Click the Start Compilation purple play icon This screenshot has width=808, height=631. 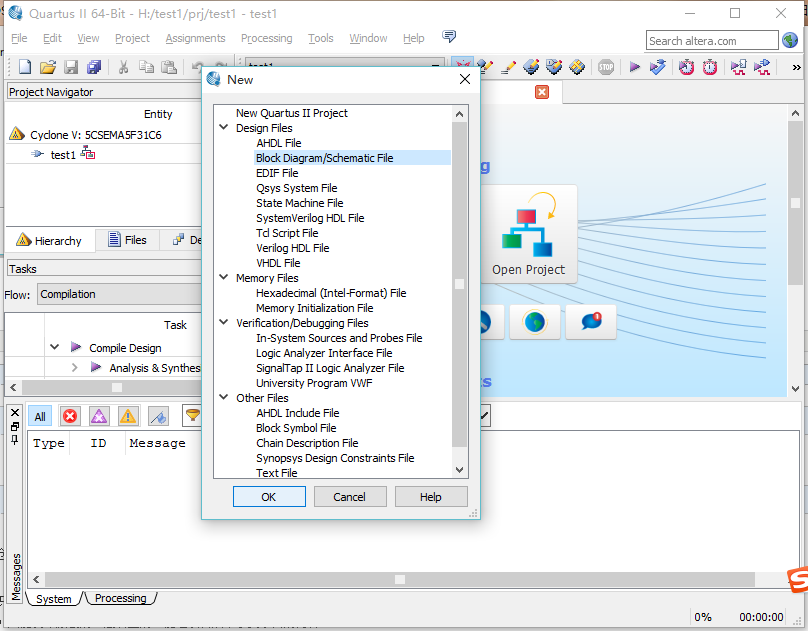(634, 67)
